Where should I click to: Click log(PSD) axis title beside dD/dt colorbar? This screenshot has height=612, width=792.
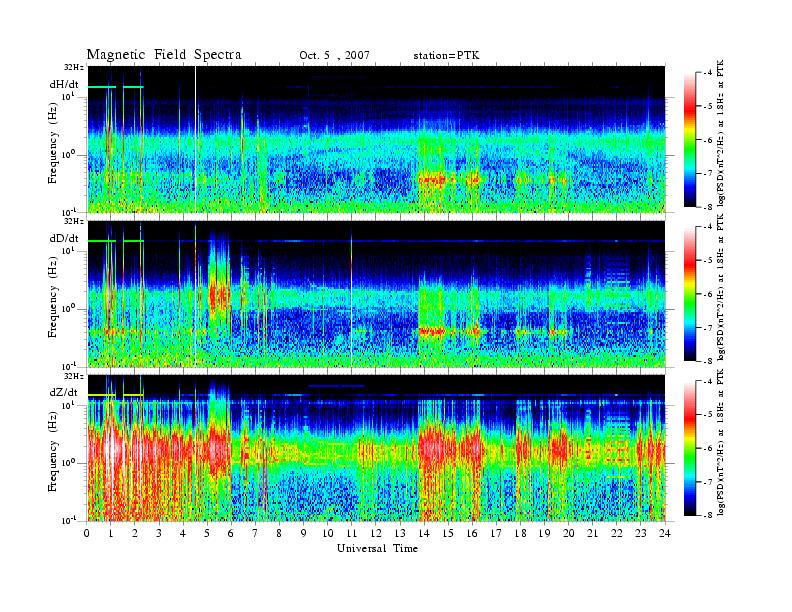(720, 287)
